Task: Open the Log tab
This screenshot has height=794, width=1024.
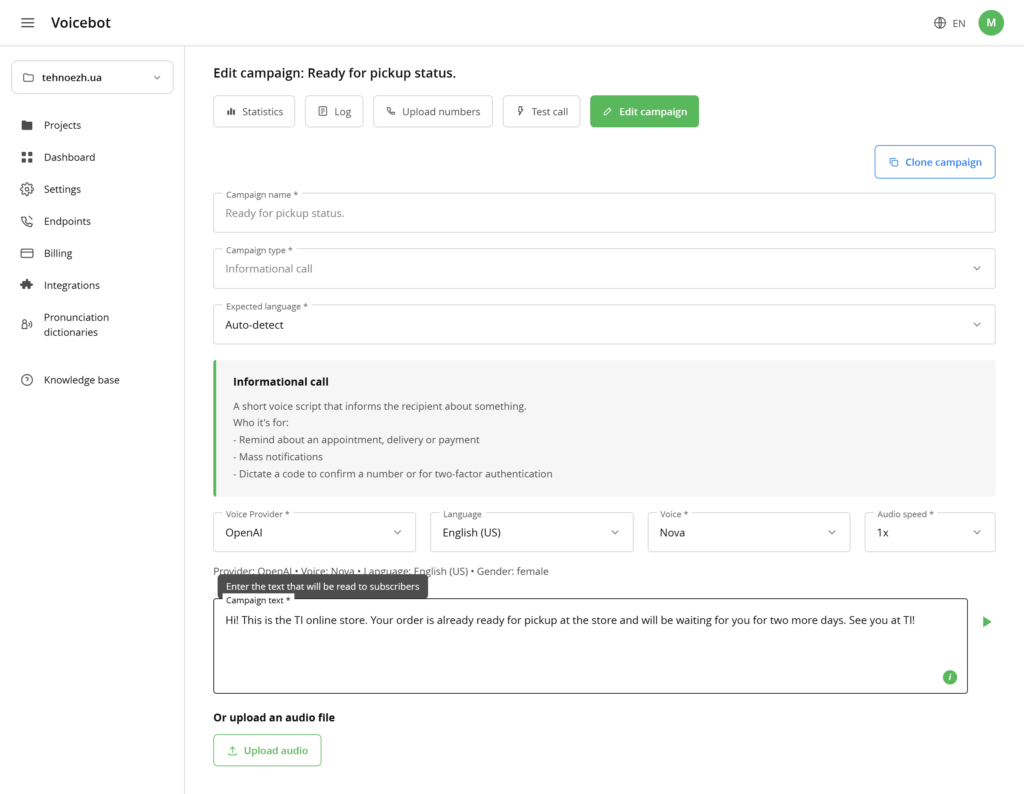Action: point(334,112)
